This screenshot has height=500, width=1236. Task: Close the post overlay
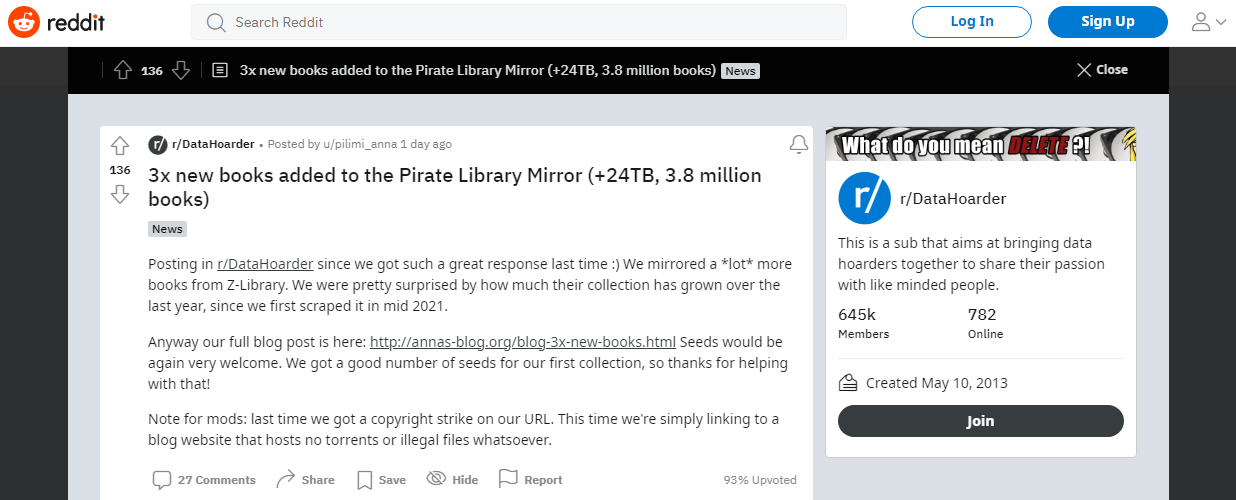1102,70
